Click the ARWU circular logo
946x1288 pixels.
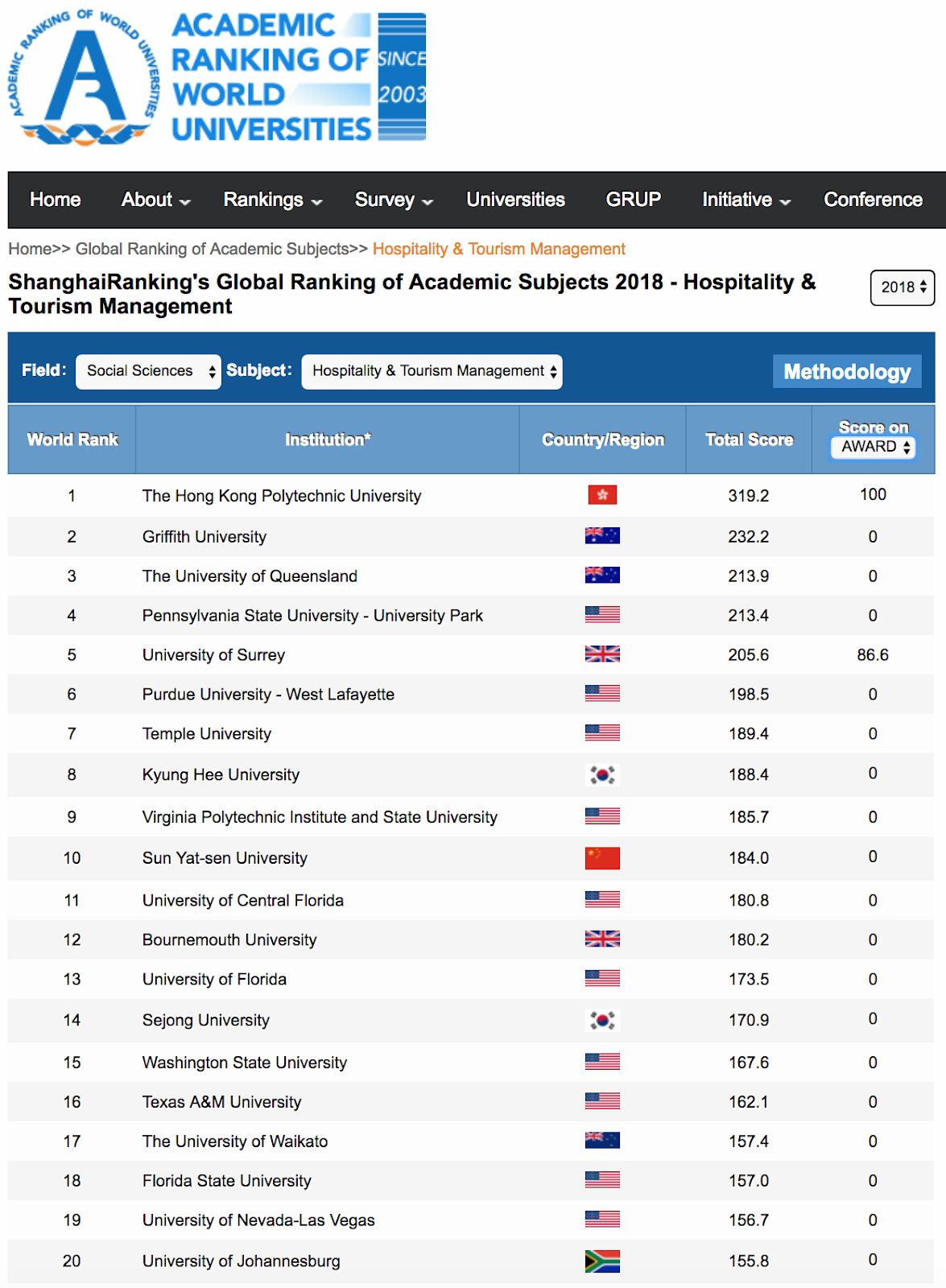click(84, 77)
